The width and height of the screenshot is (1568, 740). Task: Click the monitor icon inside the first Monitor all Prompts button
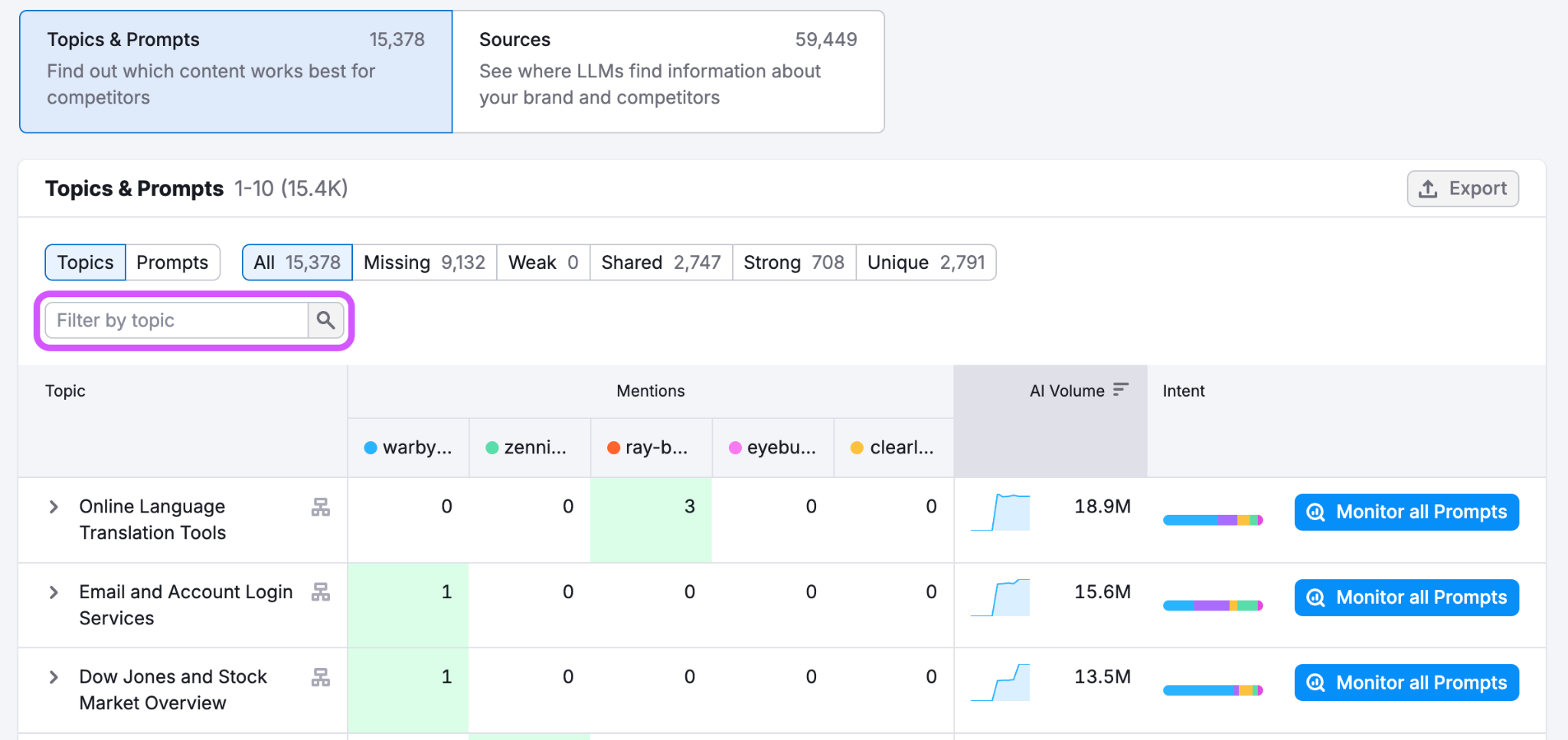coord(1315,512)
